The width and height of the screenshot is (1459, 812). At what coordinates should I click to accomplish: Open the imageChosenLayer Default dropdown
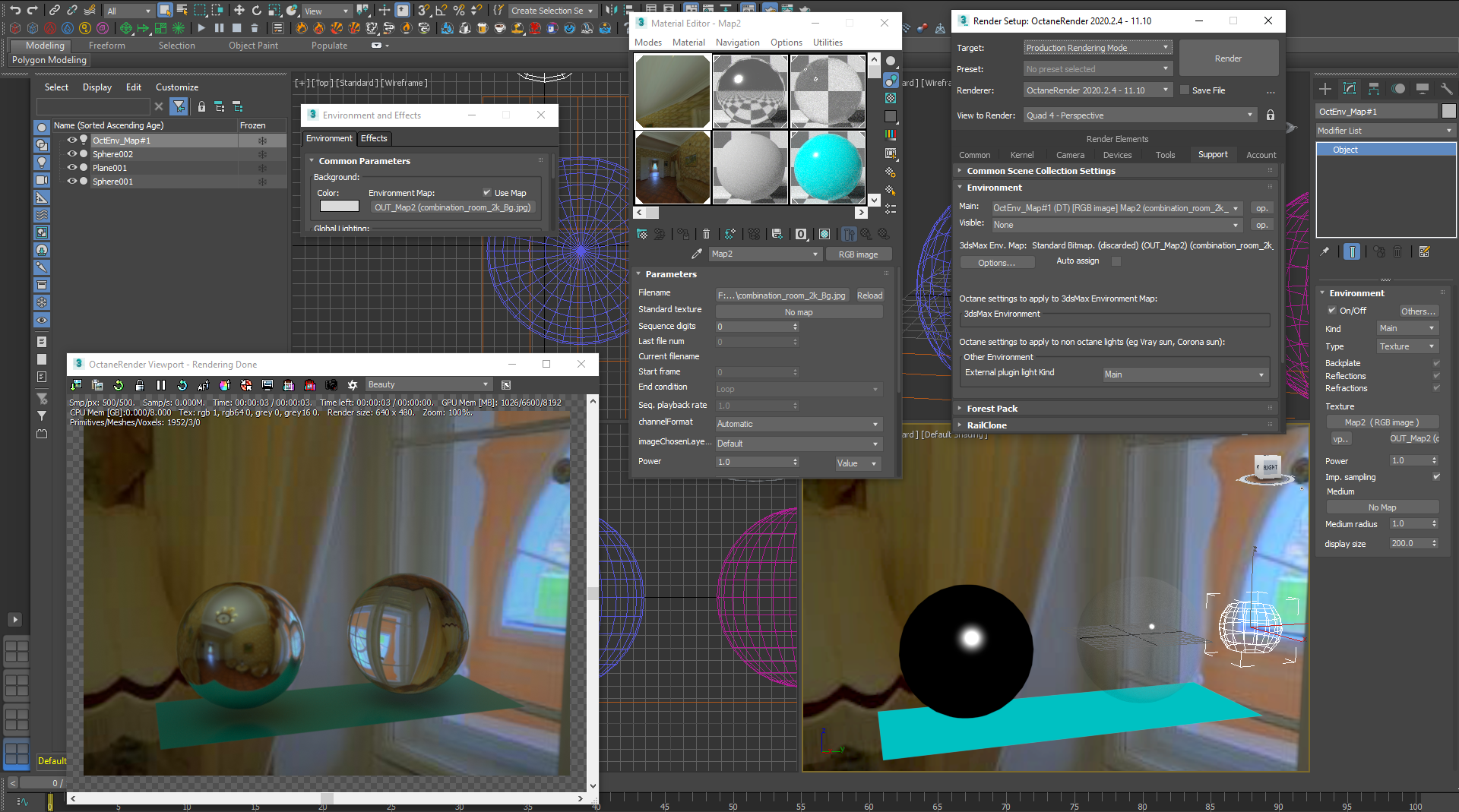point(798,444)
